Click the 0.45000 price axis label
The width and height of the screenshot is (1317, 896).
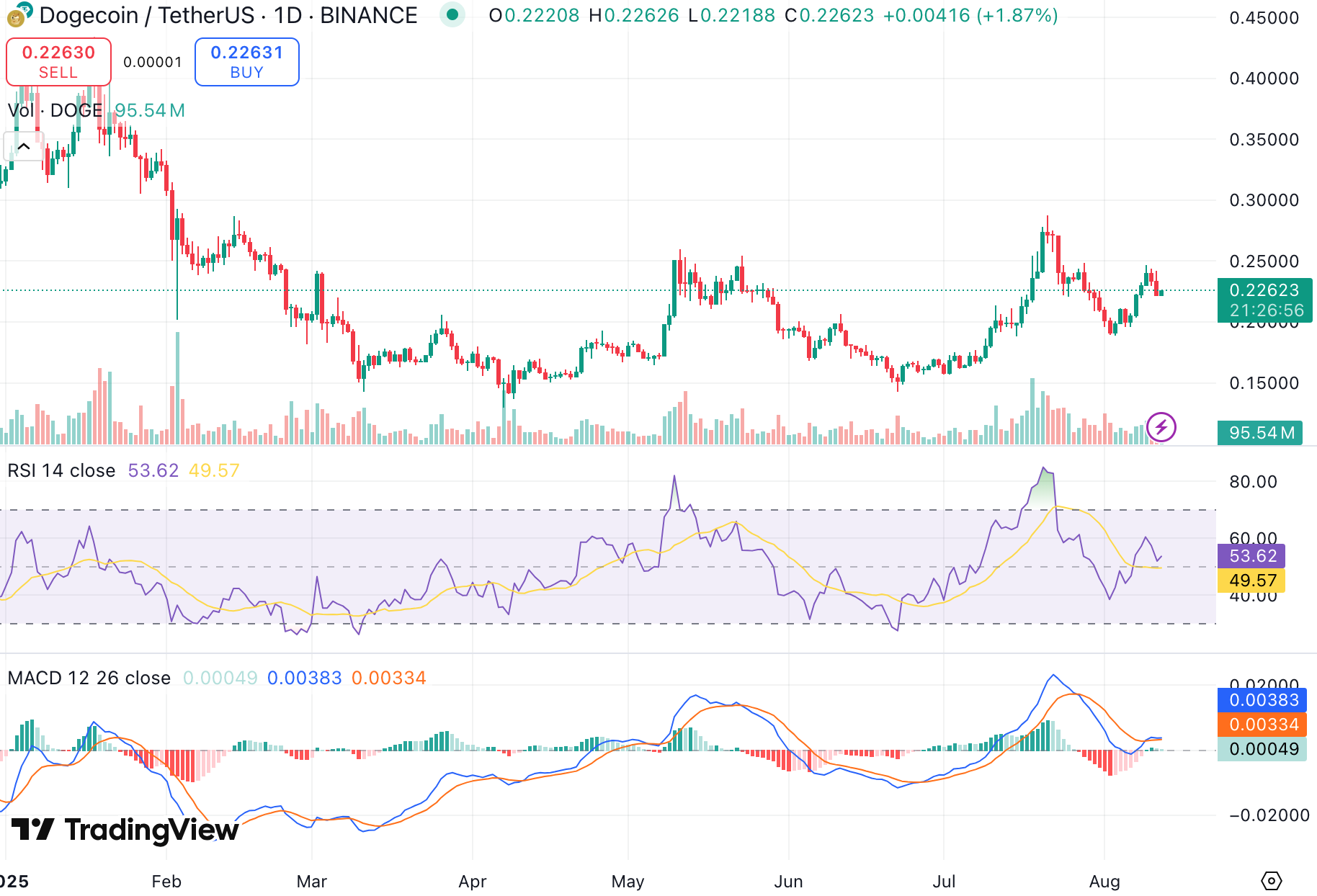point(1264,18)
